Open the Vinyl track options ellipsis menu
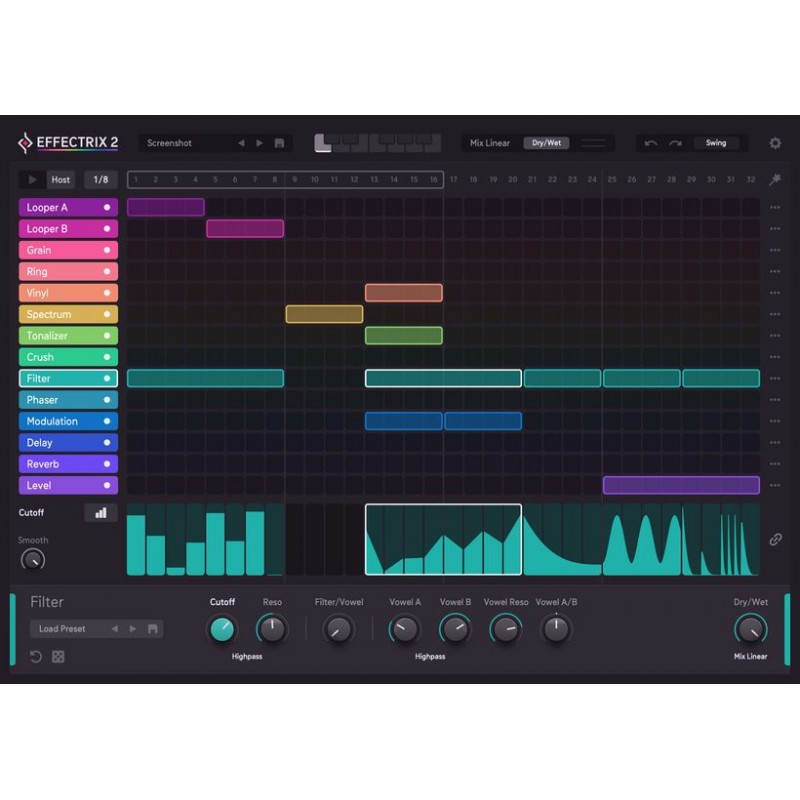Screen dimensions: 800x800 tap(775, 293)
